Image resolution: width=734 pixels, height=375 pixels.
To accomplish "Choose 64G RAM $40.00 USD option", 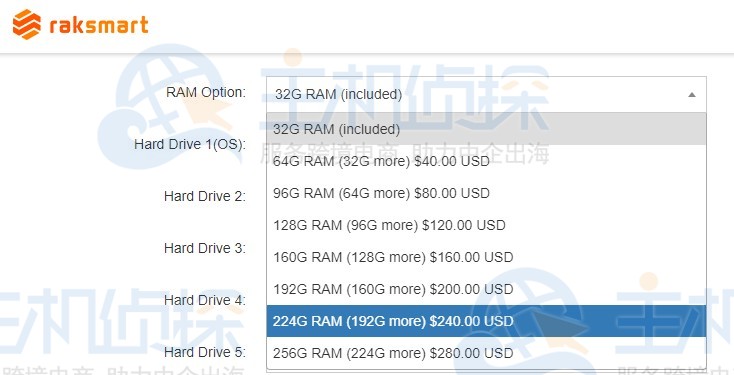I will pyautogui.click(x=486, y=161).
